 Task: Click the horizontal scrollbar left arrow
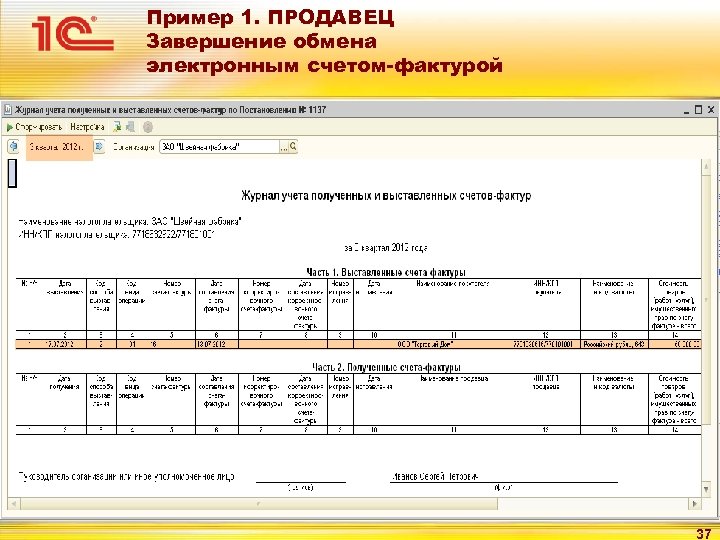pos(14,504)
